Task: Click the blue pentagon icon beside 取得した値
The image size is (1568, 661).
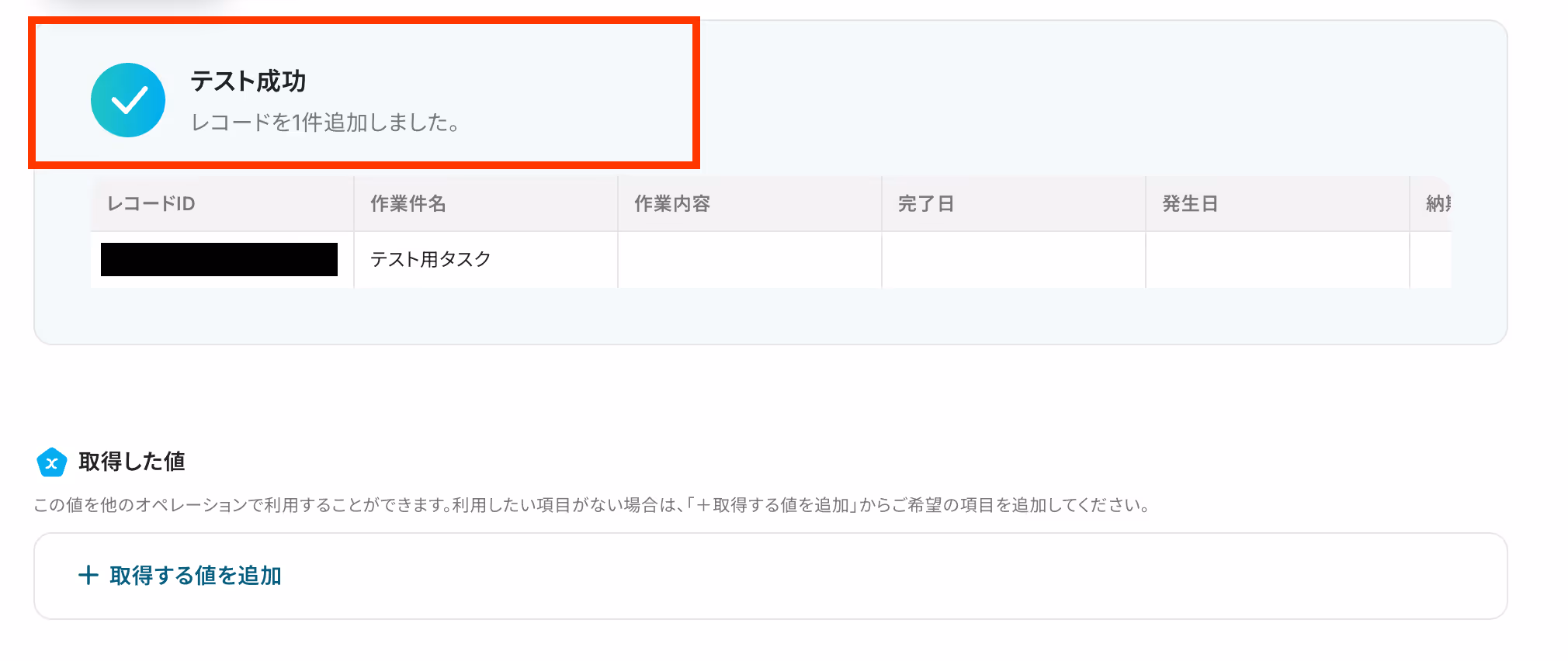Action: 52,462
